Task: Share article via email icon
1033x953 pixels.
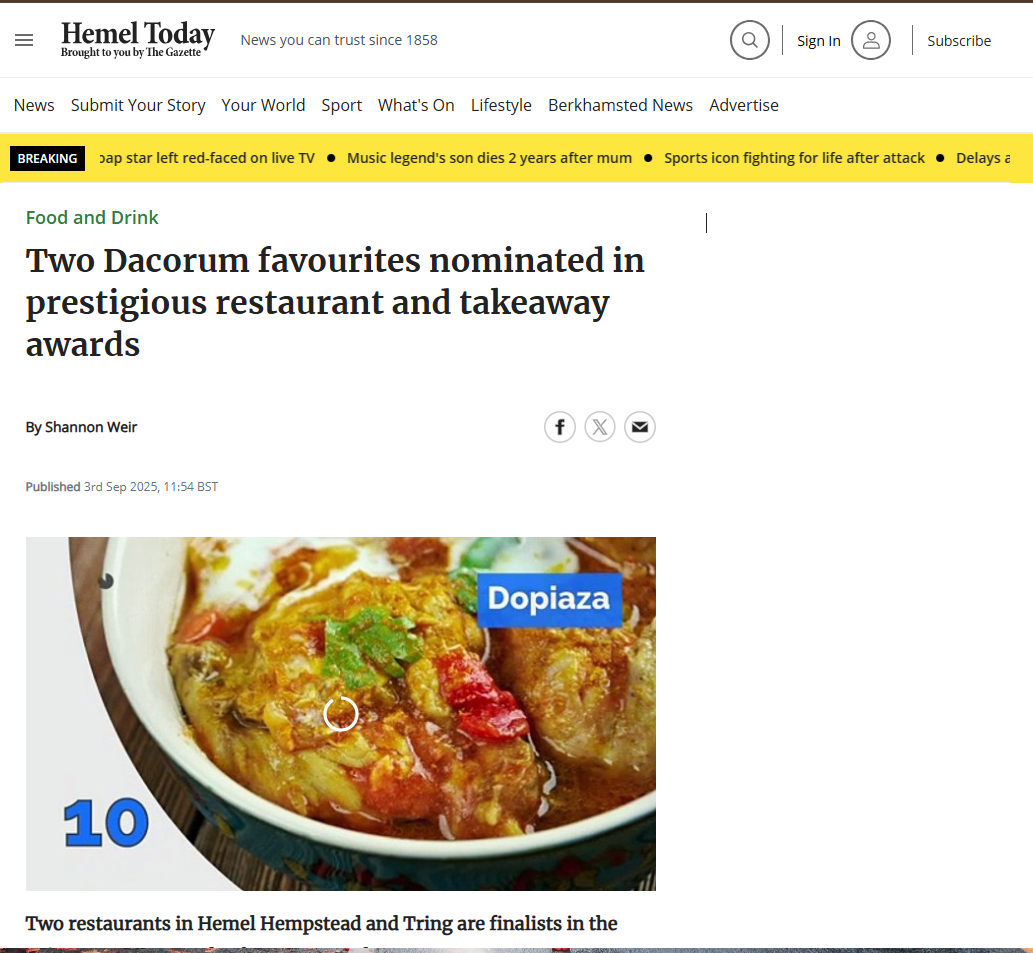Action: click(640, 427)
